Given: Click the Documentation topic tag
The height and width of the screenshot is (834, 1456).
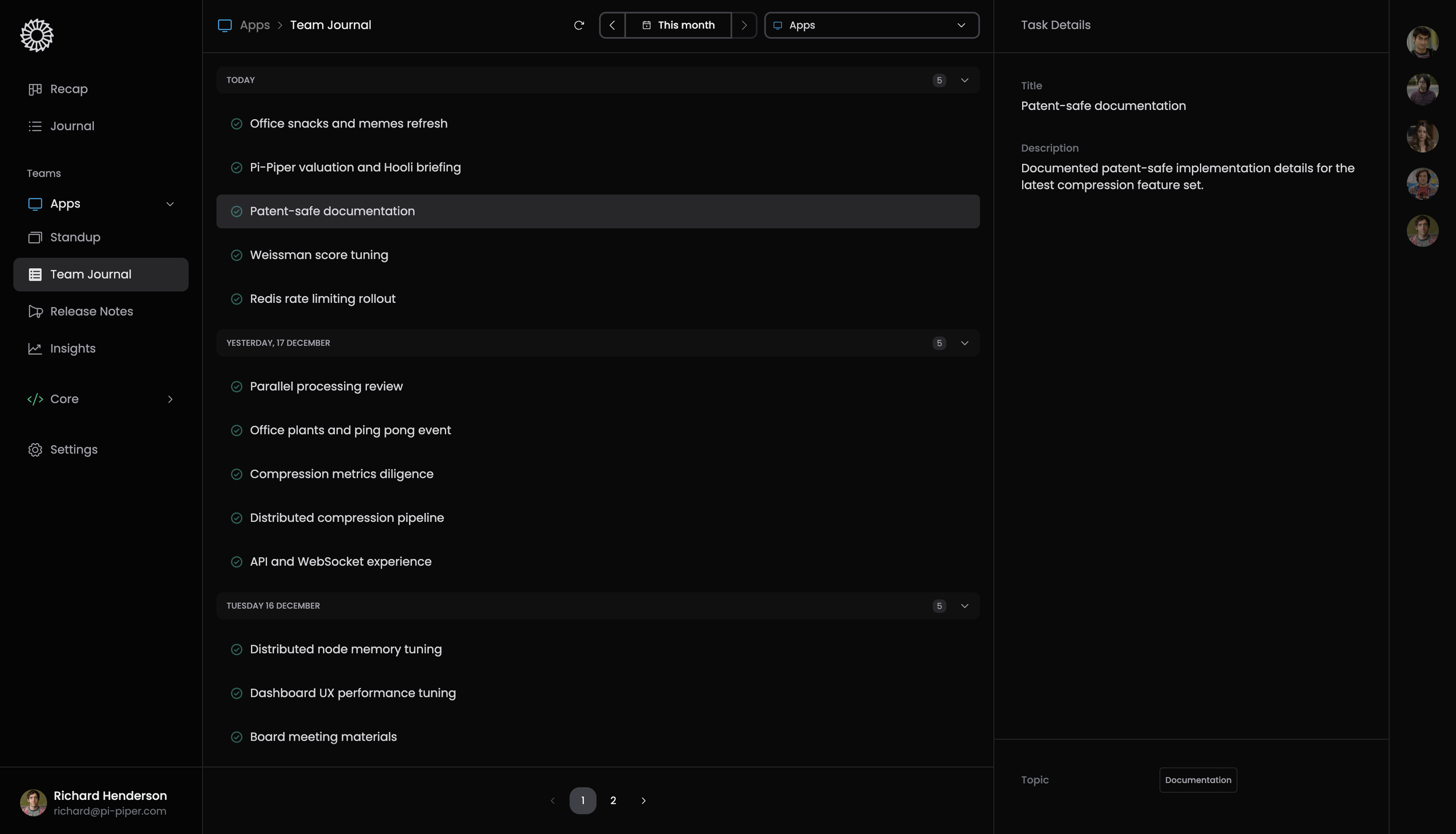Looking at the screenshot, I should click(1198, 780).
